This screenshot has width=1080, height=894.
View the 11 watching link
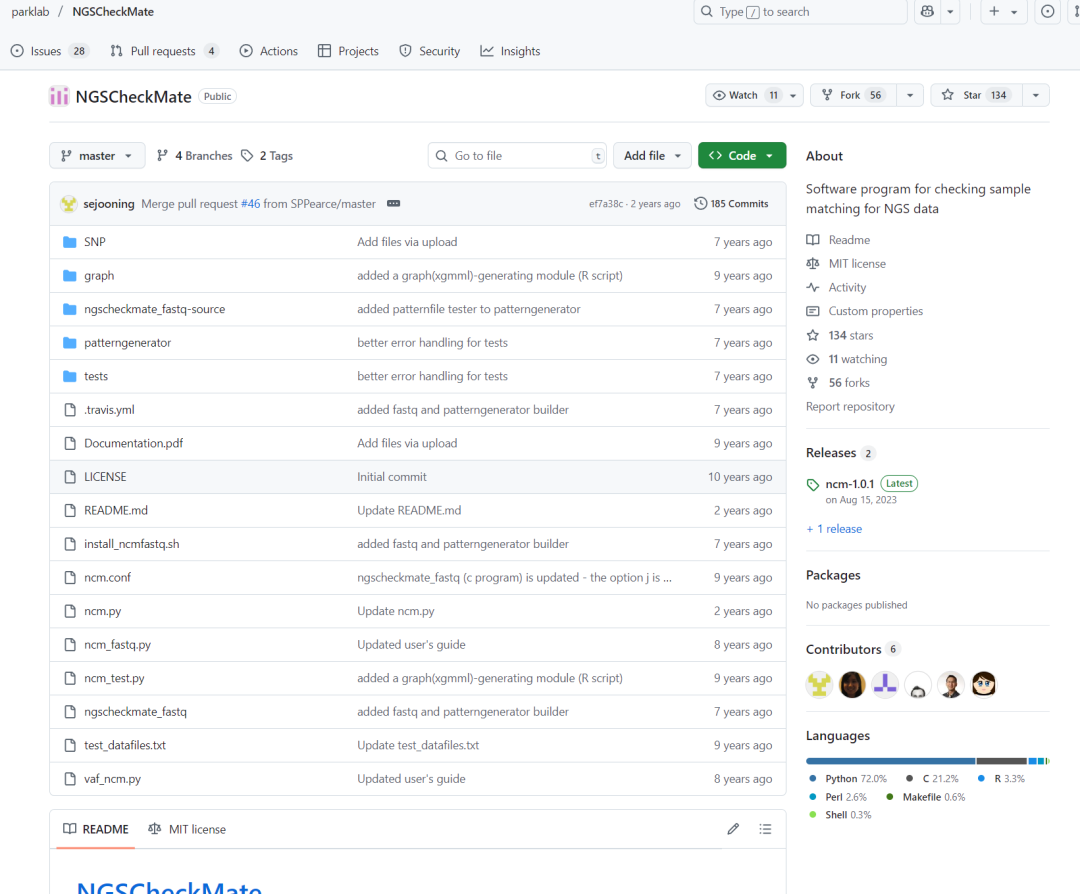coord(847,359)
